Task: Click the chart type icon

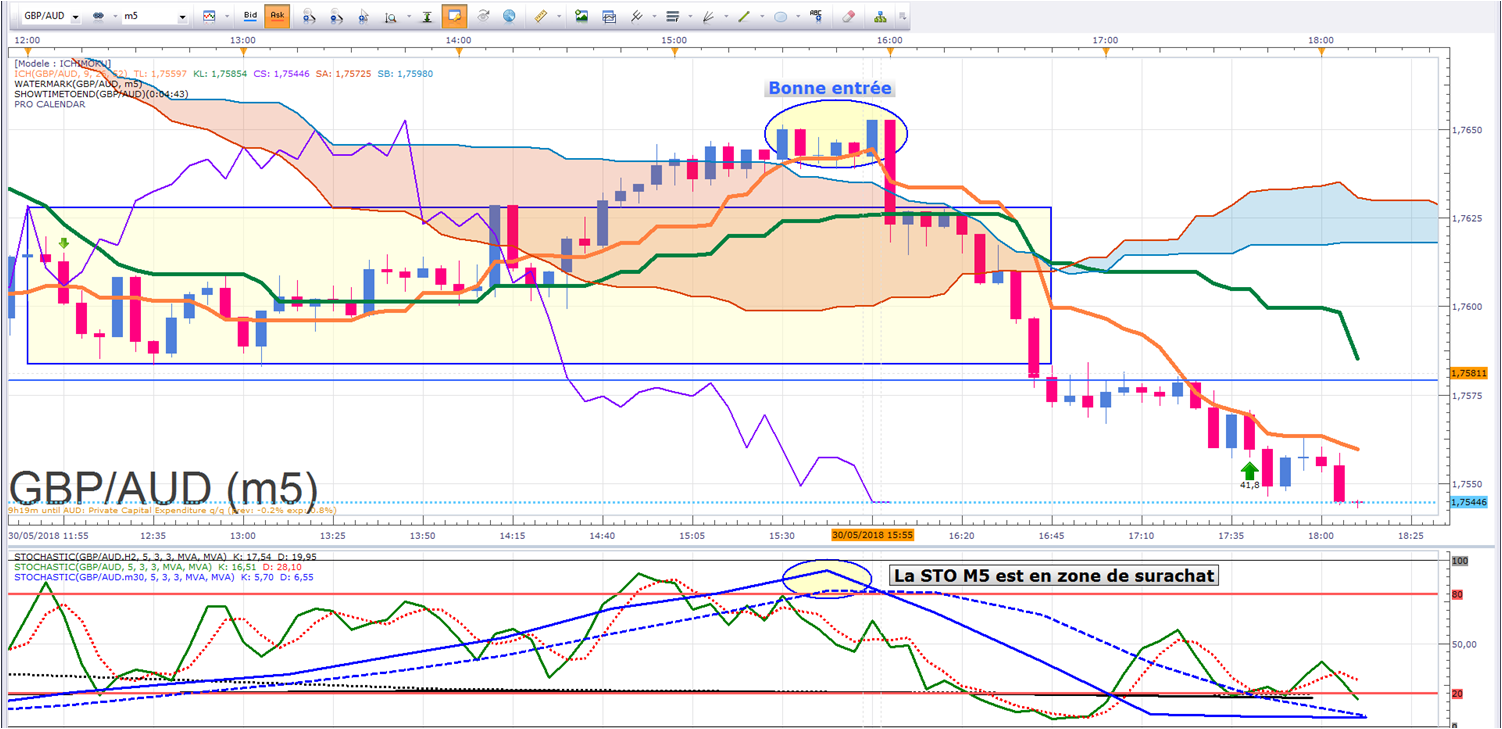Action: click(208, 17)
